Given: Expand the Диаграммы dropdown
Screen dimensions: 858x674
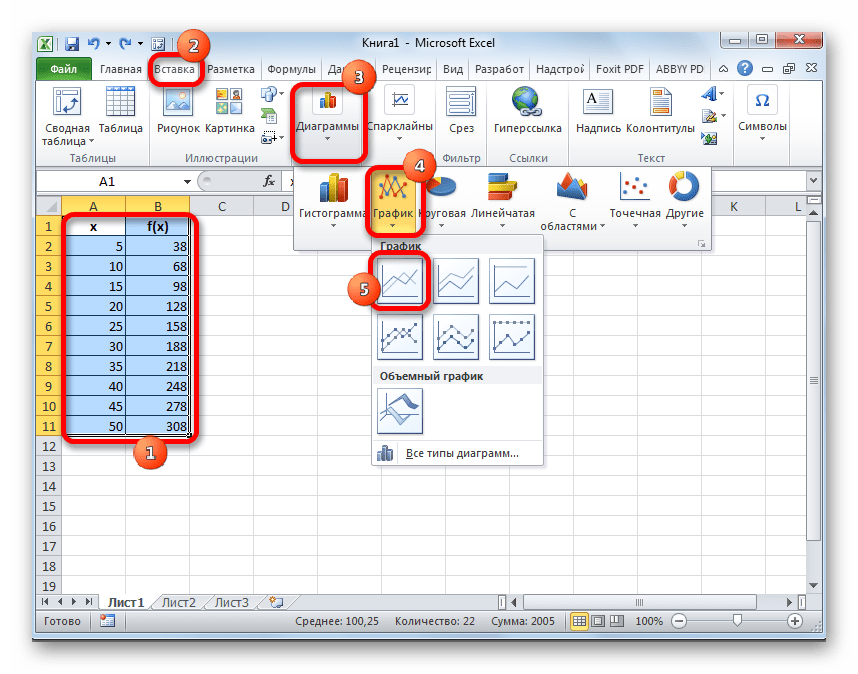Looking at the screenshot, I should (327, 139).
